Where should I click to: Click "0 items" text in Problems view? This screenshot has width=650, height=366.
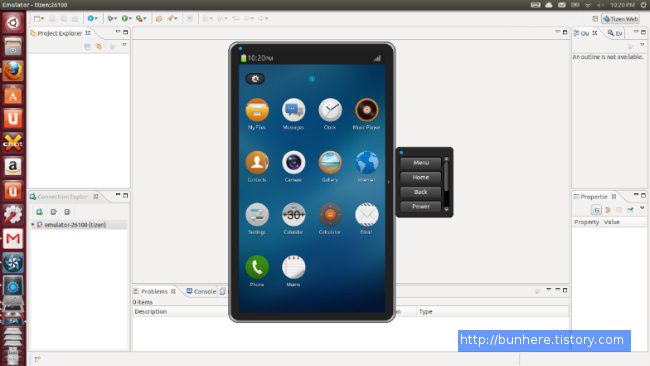click(x=143, y=302)
